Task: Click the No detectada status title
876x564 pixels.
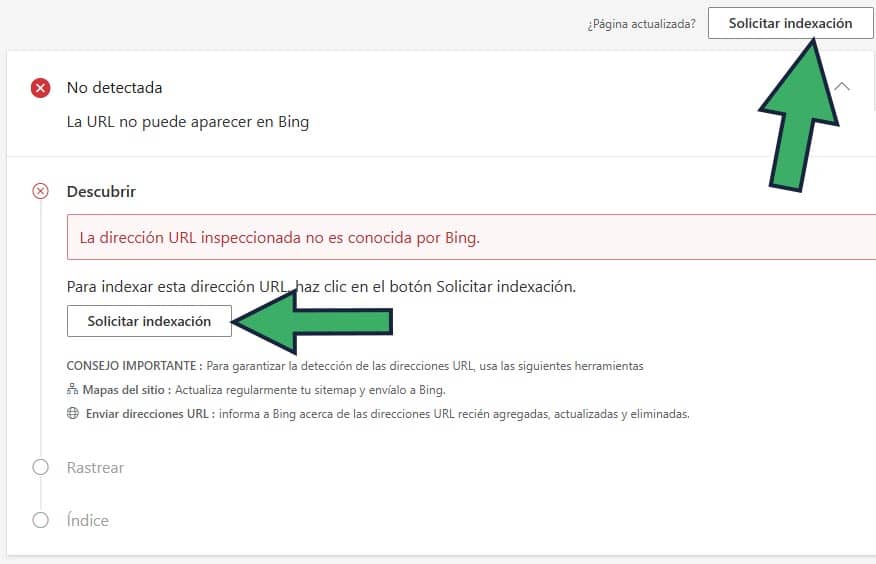Action: click(115, 88)
